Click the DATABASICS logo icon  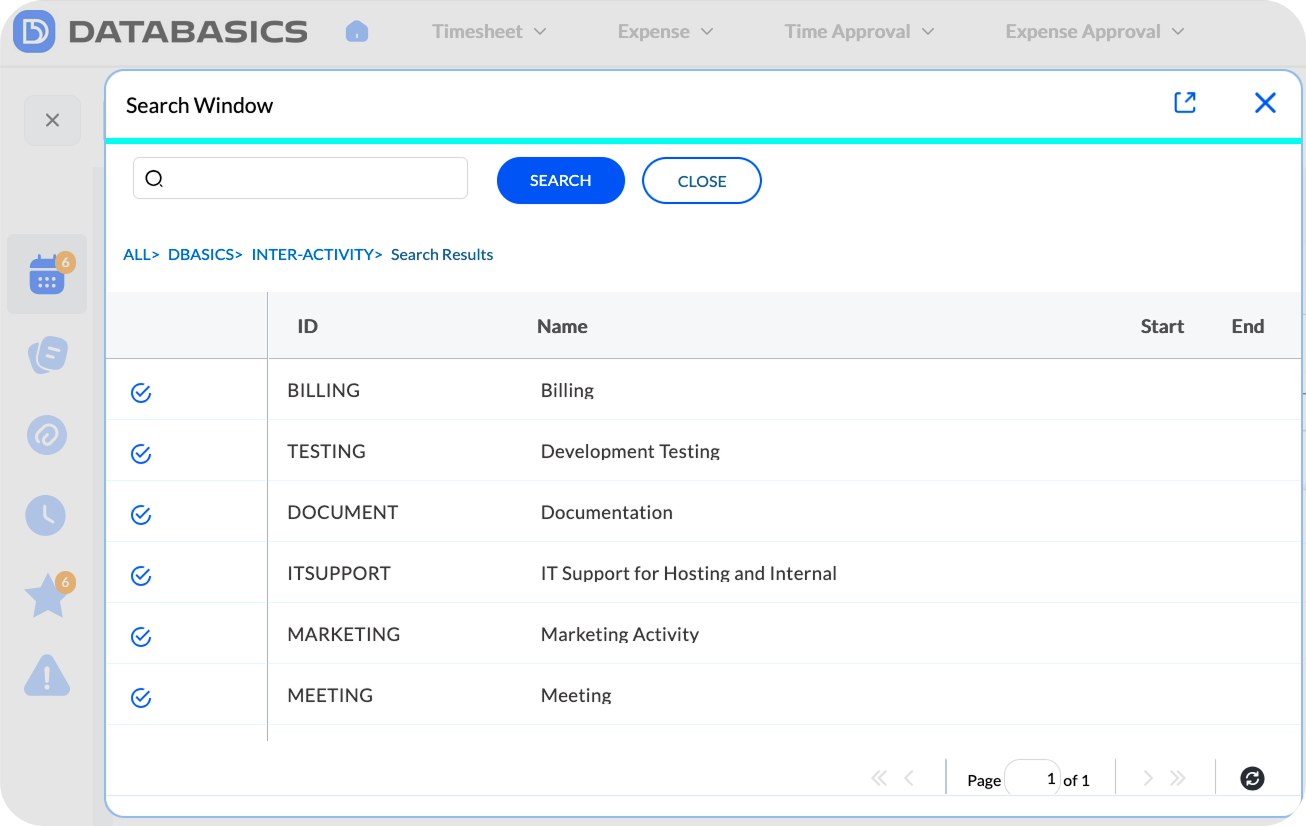point(34,32)
